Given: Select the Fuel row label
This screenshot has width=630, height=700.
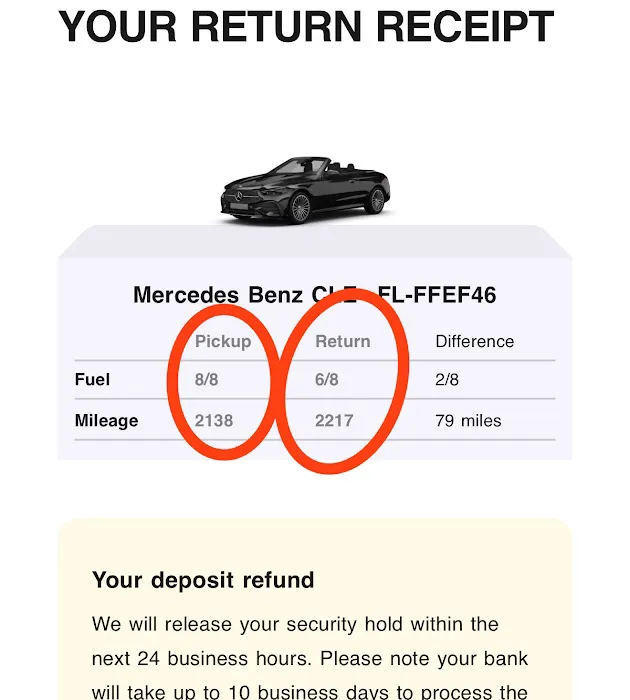Looking at the screenshot, I should tap(92, 379).
